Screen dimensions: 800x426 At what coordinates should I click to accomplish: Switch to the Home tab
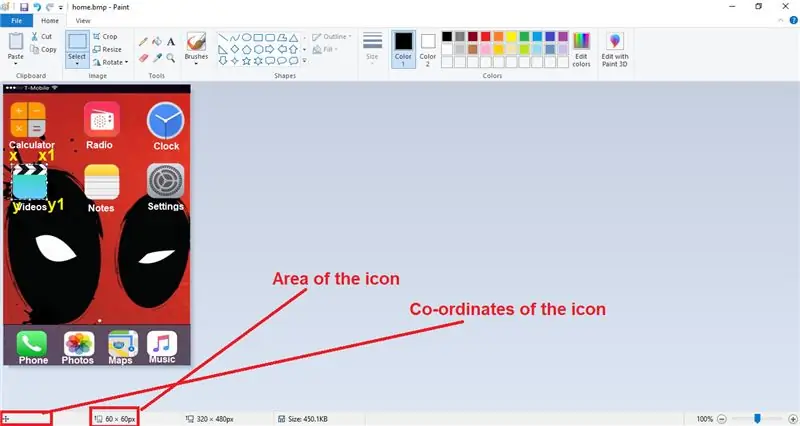[x=49, y=20]
